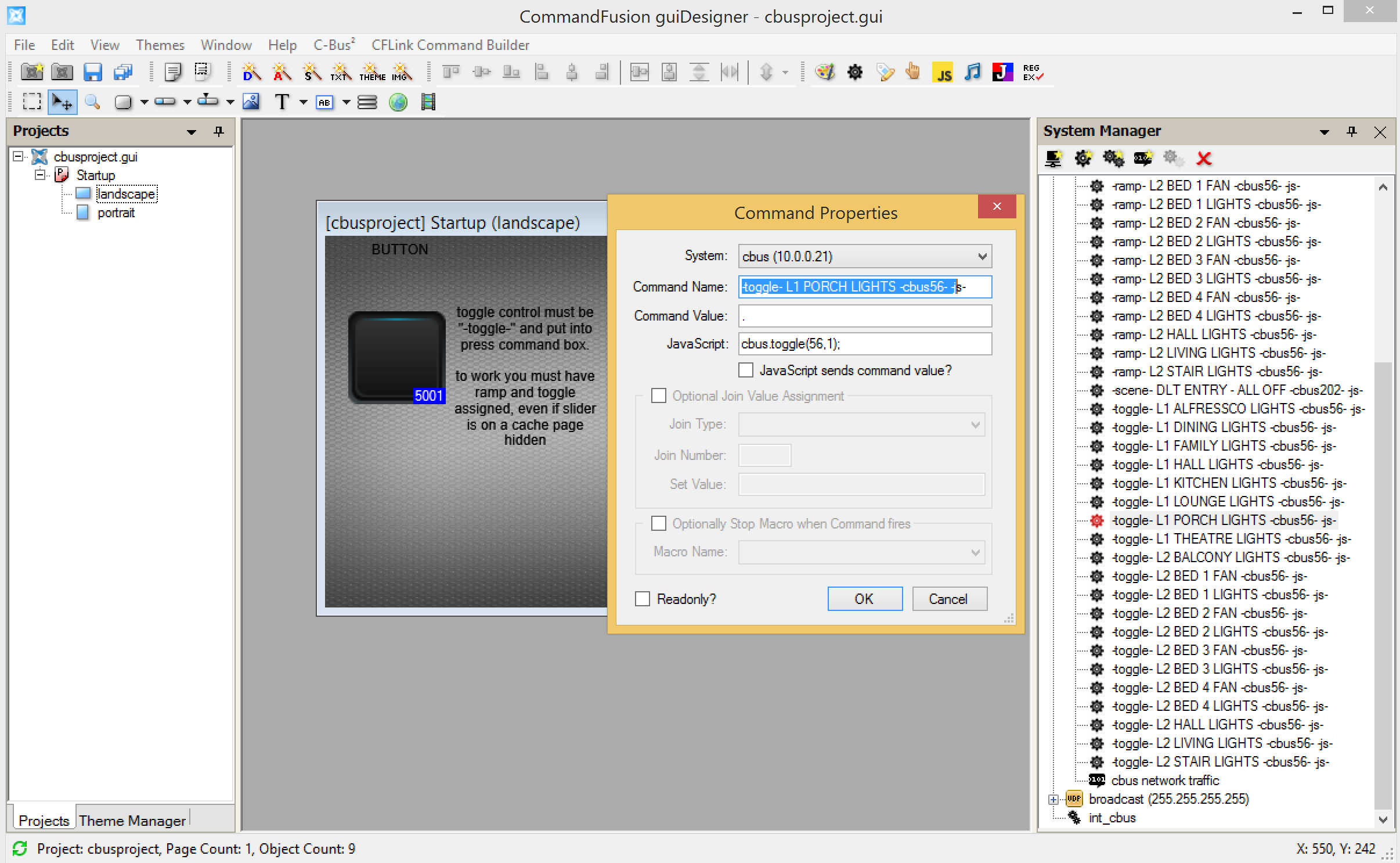Click the Save project icon

[92, 72]
